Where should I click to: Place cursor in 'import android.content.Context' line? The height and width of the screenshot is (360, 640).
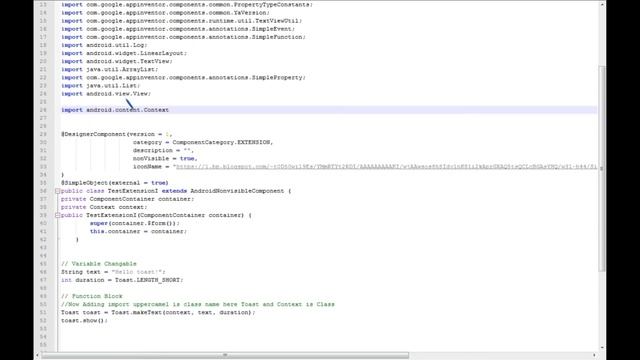[115, 110]
